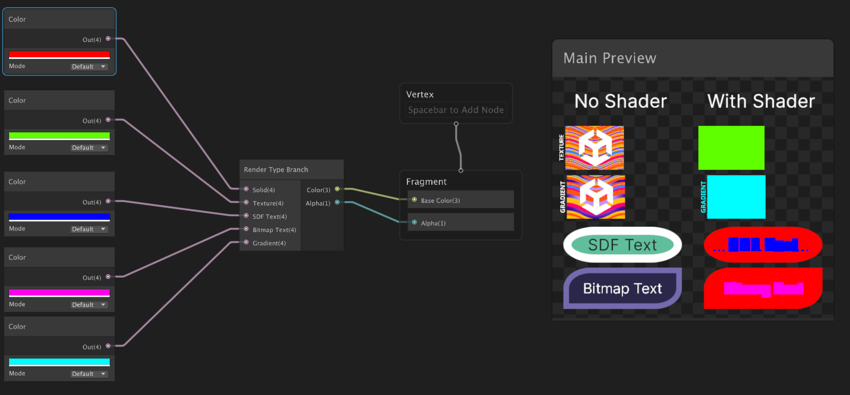The image size is (850, 395).
Task: Click the Main Preview header
Action: pos(692,58)
